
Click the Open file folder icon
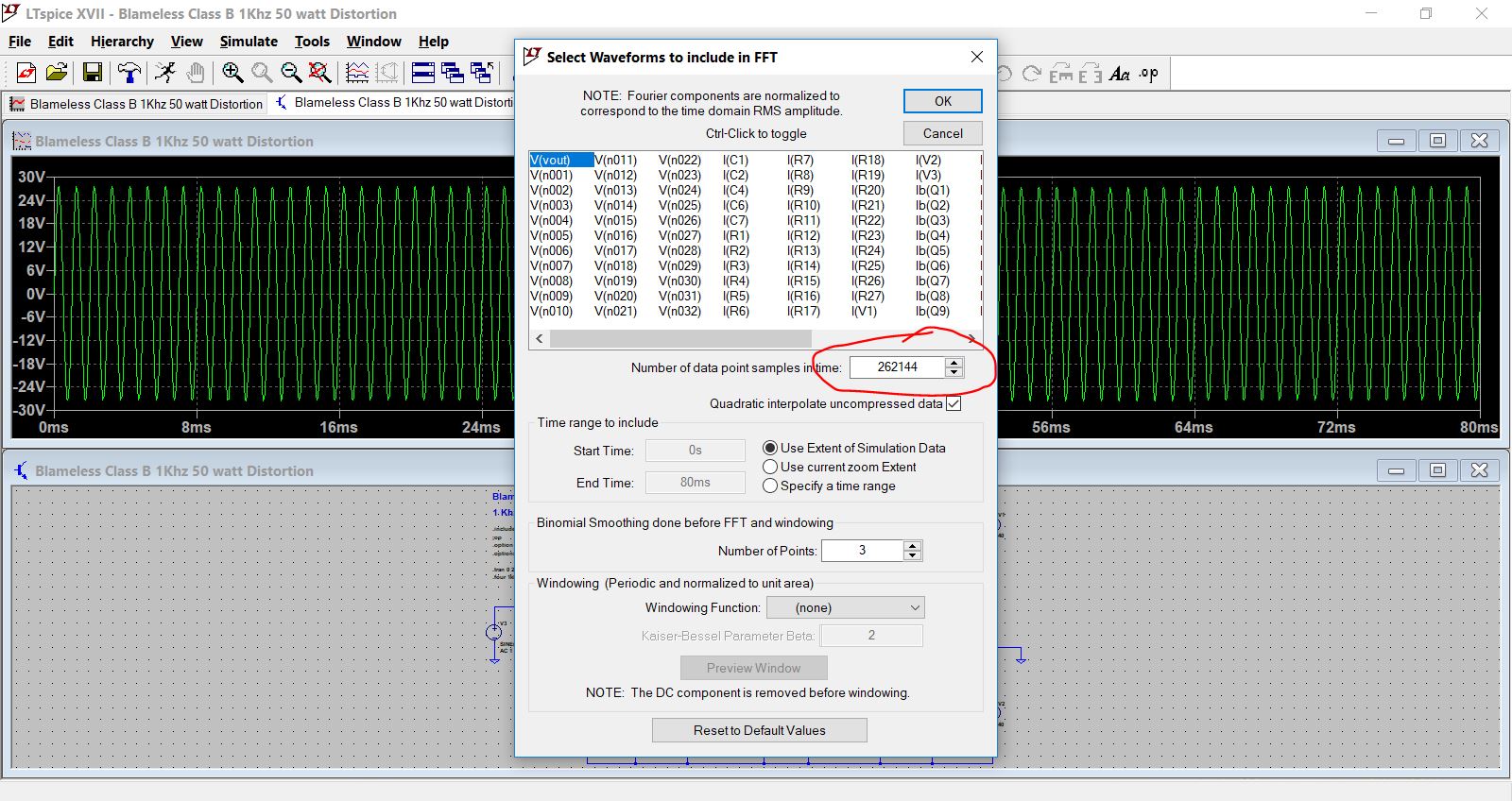[x=57, y=73]
